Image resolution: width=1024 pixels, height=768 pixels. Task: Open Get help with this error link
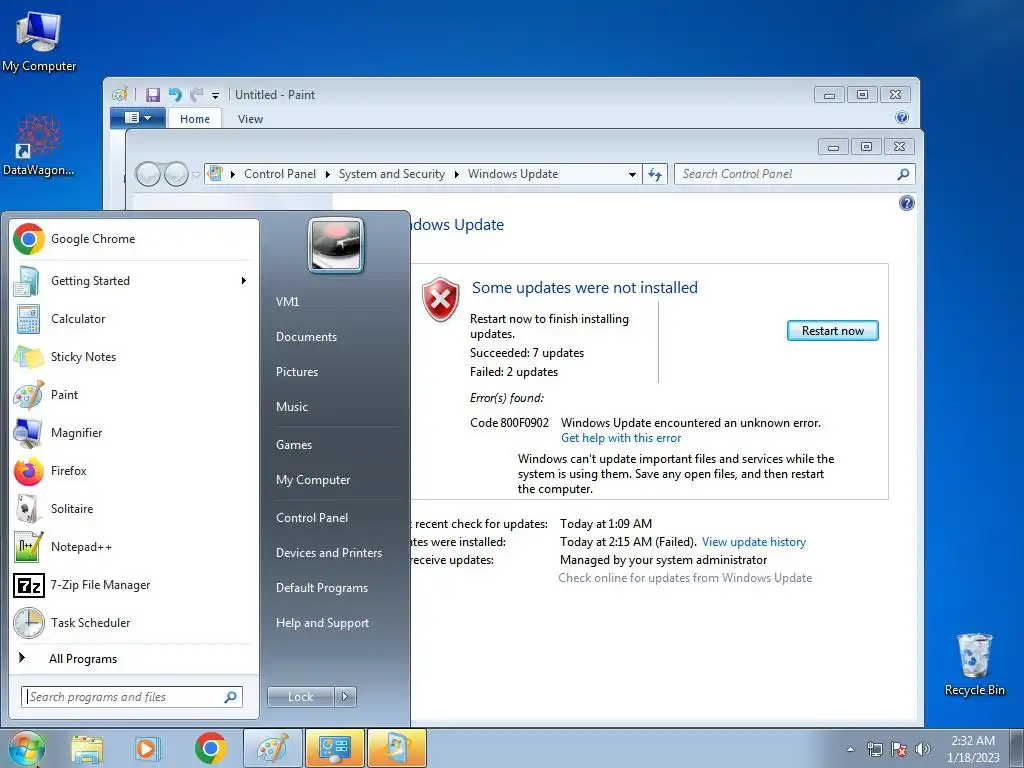[621, 438]
